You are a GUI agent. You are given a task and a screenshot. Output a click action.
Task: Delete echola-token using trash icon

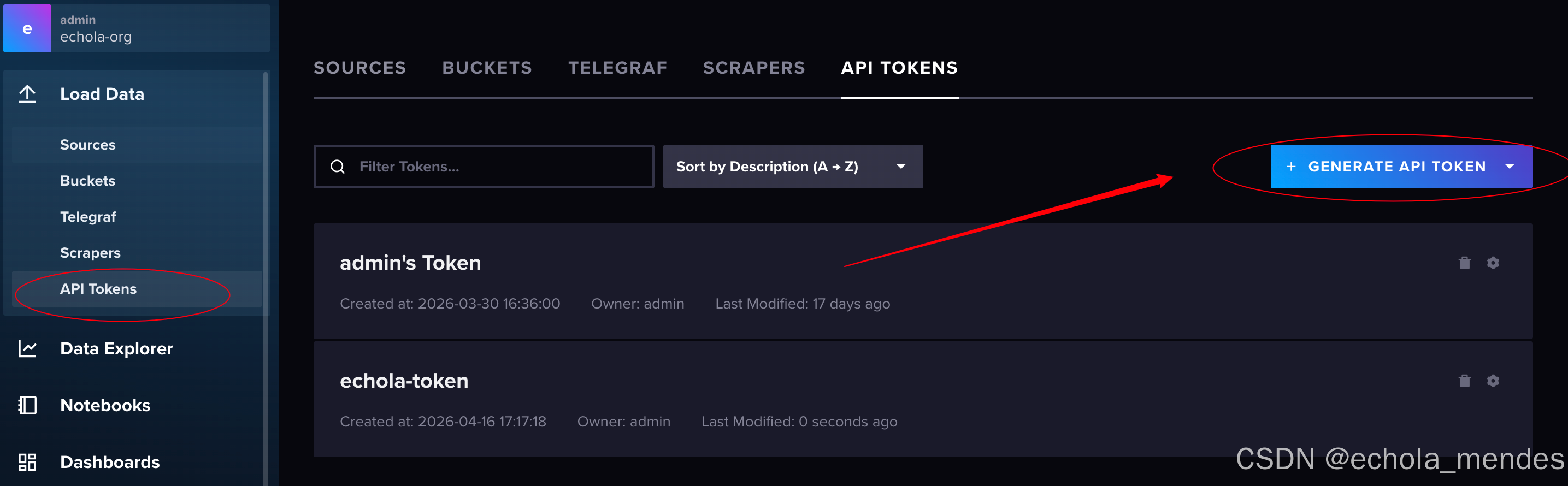click(x=1465, y=381)
